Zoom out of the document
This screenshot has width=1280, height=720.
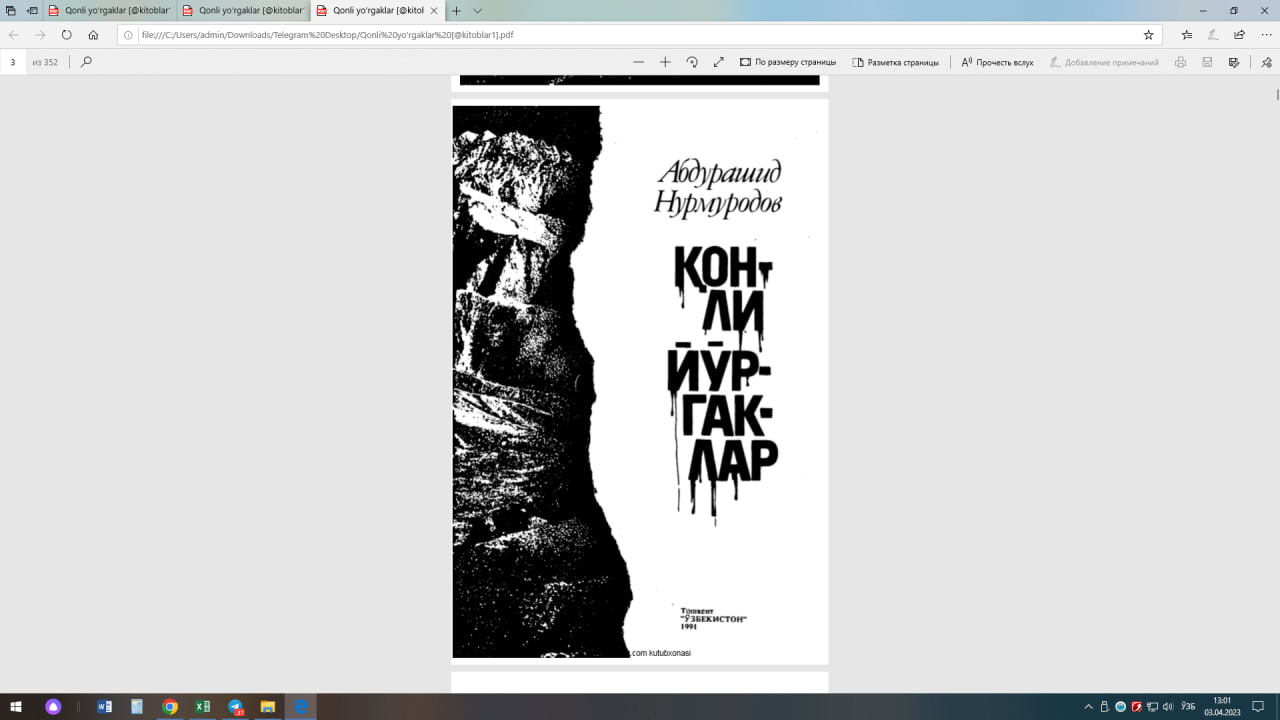pyautogui.click(x=640, y=62)
